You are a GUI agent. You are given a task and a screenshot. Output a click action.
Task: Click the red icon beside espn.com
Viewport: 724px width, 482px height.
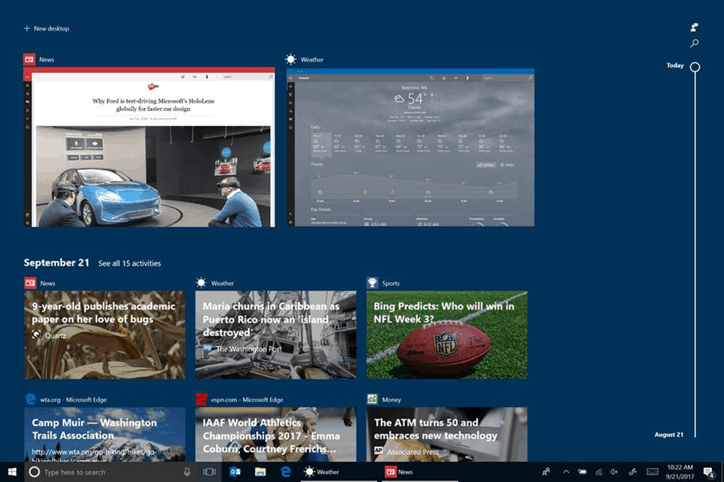point(201,399)
